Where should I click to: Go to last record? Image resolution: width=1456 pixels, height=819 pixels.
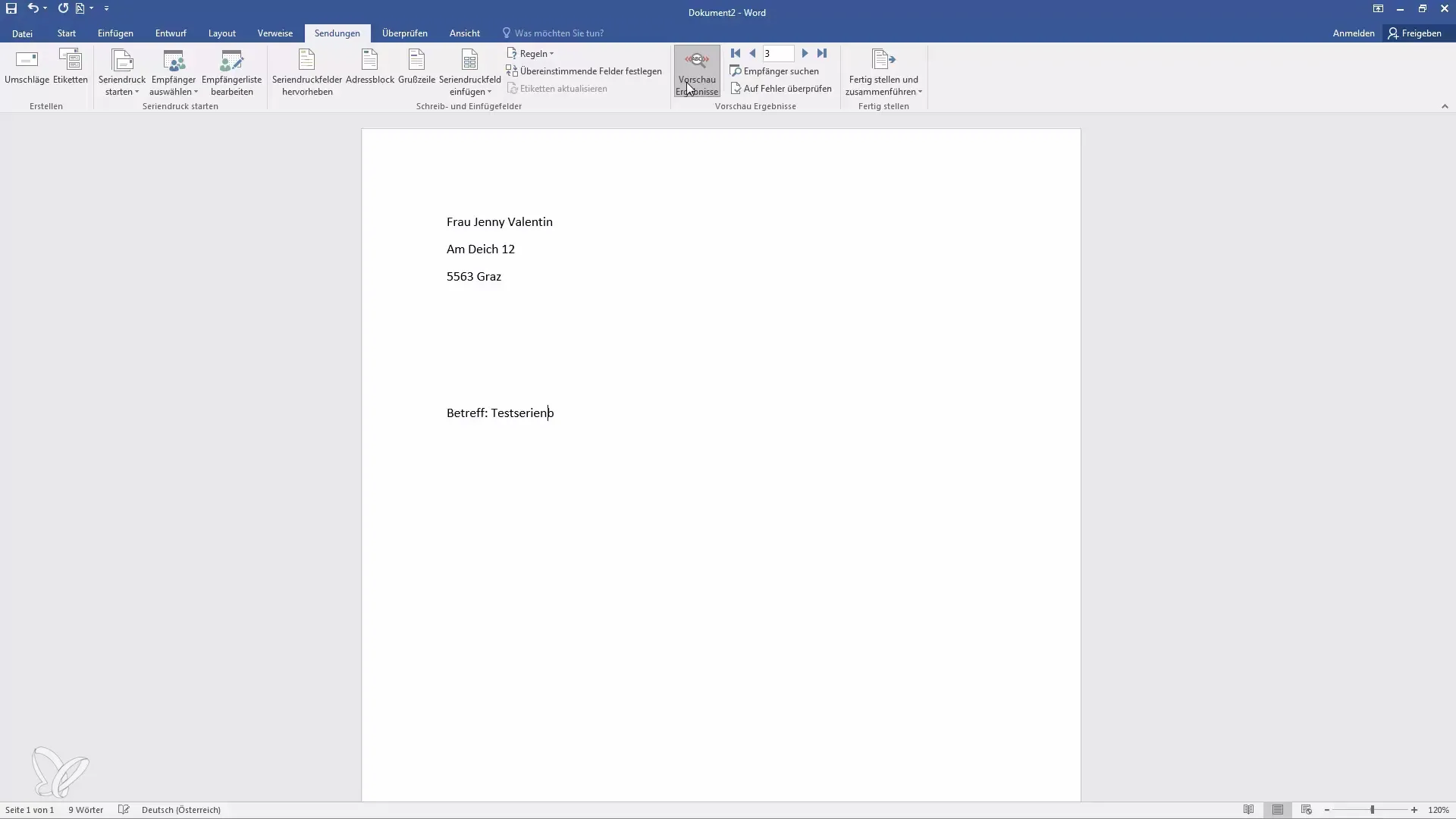[822, 53]
